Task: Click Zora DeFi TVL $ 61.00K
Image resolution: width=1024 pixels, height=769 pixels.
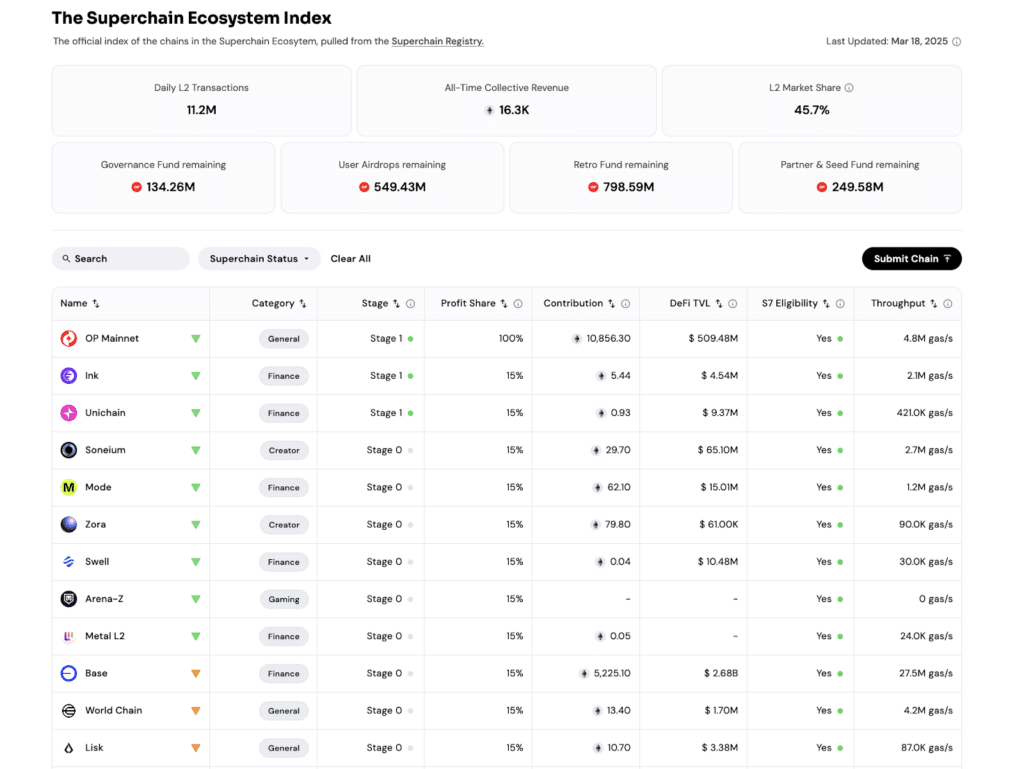Action: 719,524
